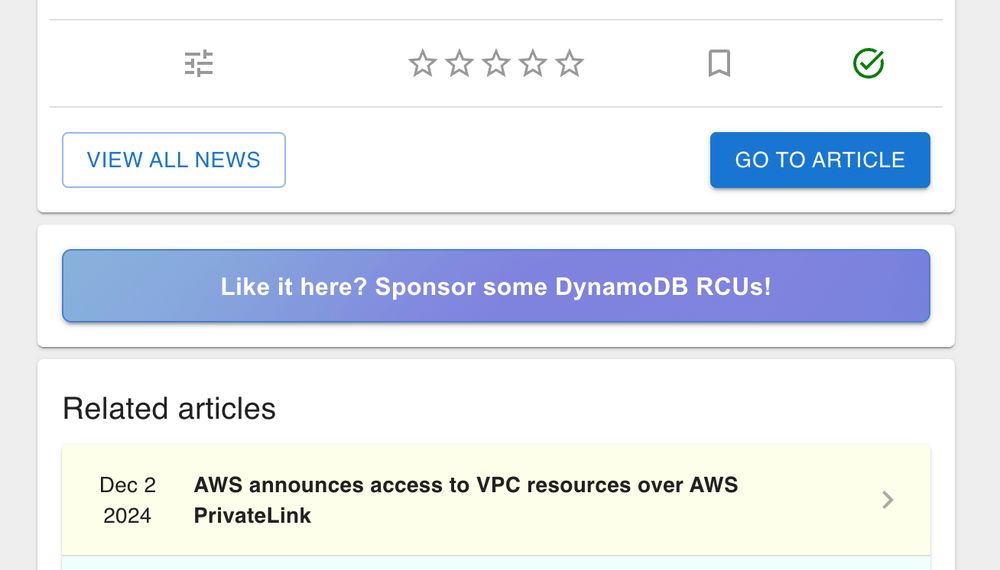Screen dimensions: 1000x570
Task: Bookmark this article
Action: coord(719,64)
